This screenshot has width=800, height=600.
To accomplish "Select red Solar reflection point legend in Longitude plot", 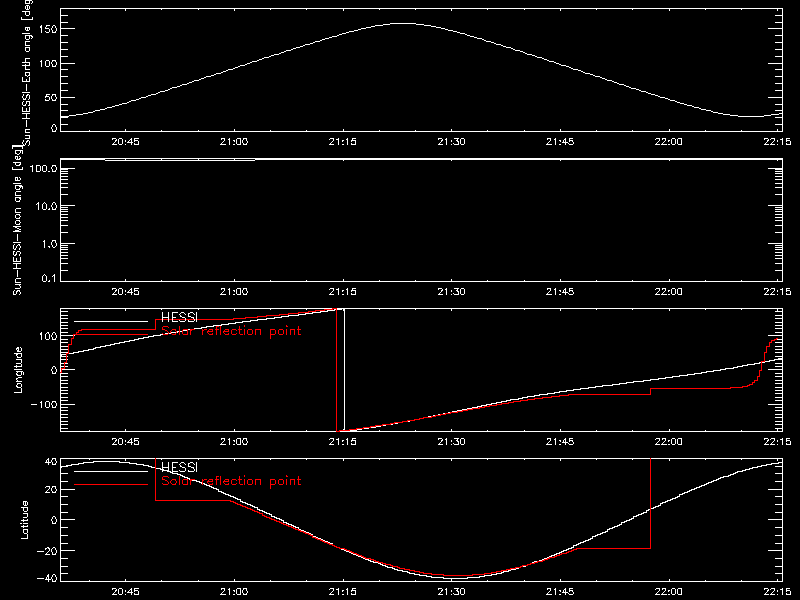I will pos(231,331).
